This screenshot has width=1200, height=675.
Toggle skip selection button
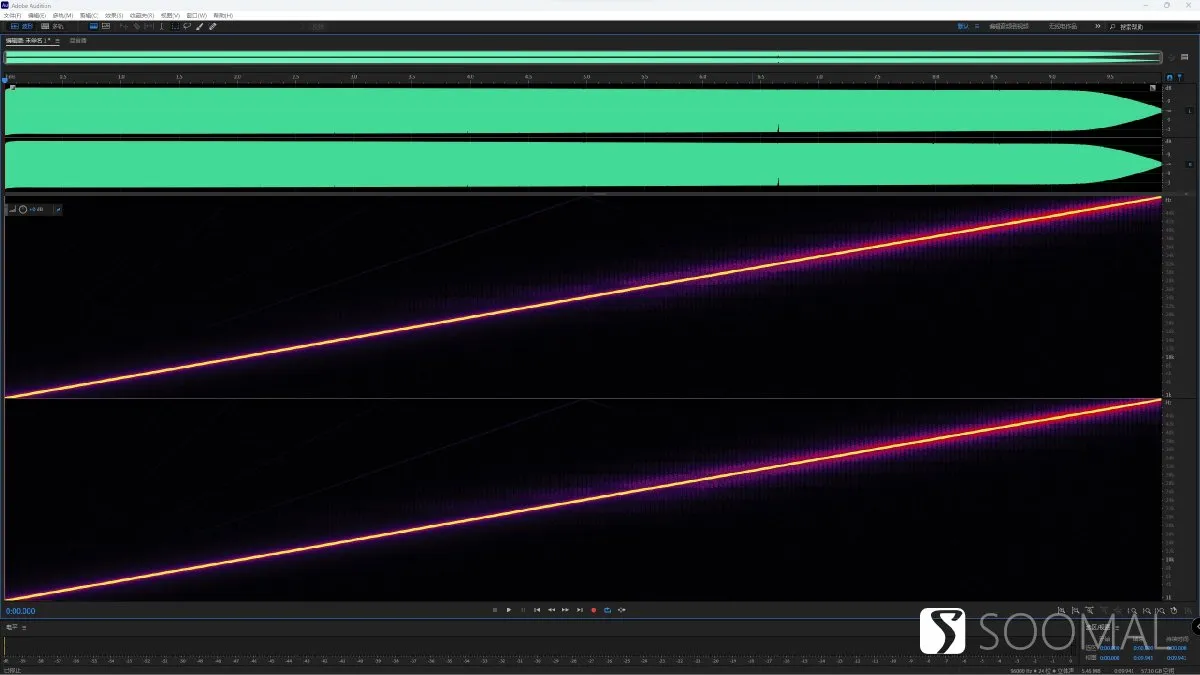click(x=622, y=610)
